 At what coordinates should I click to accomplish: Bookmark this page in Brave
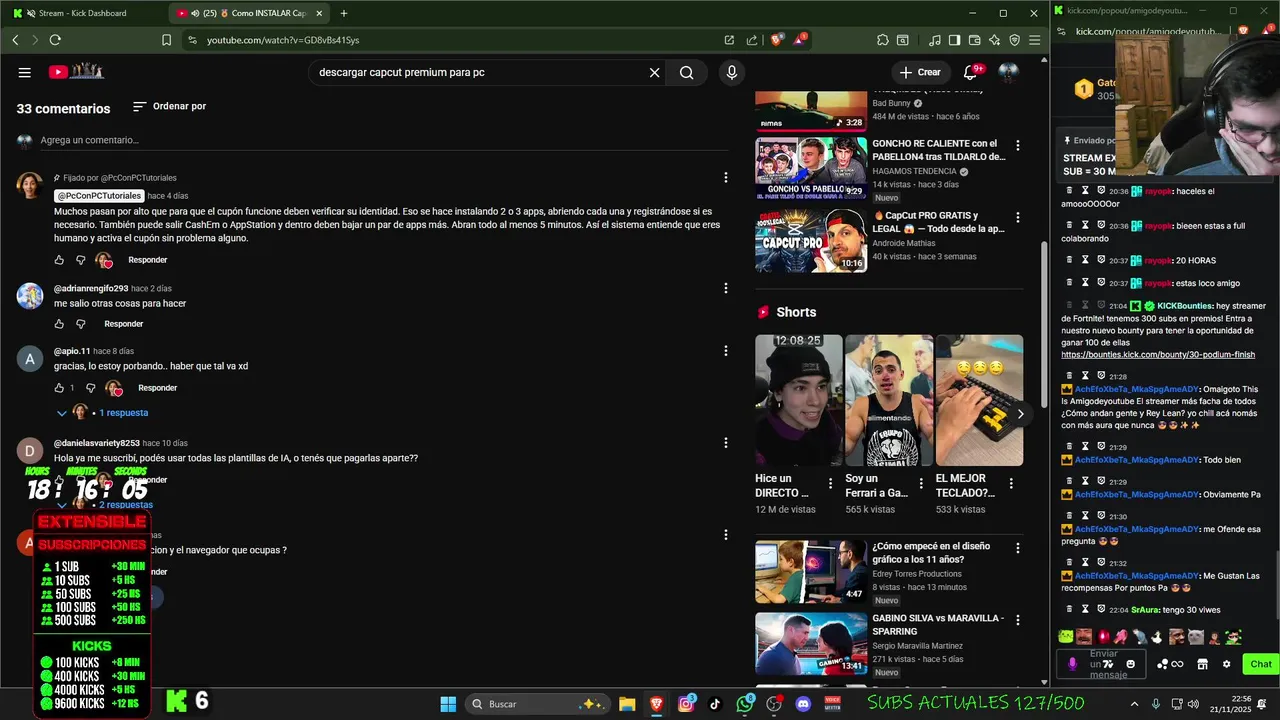coord(166,40)
